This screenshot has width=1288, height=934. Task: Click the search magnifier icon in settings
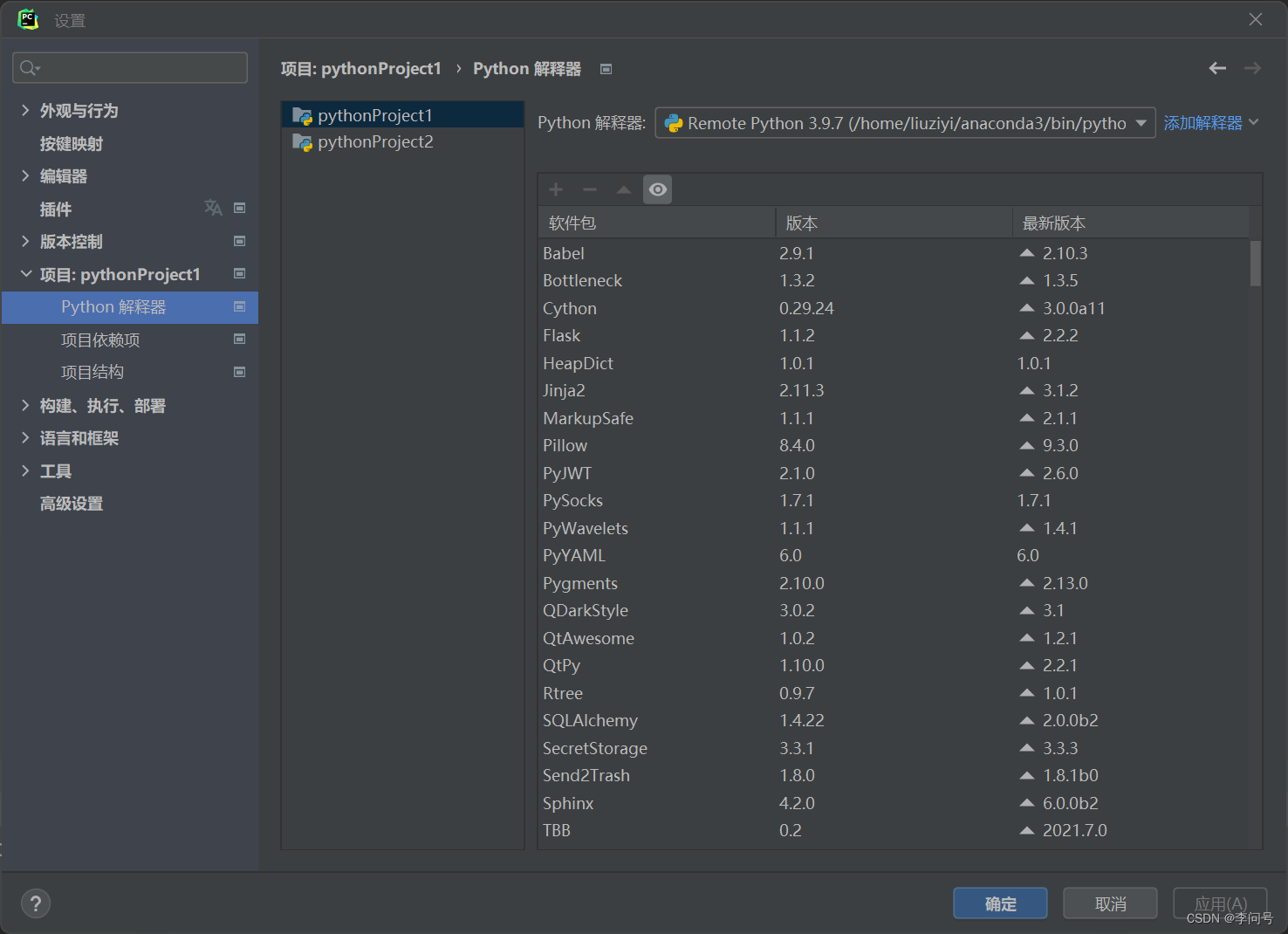coord(29,68)
